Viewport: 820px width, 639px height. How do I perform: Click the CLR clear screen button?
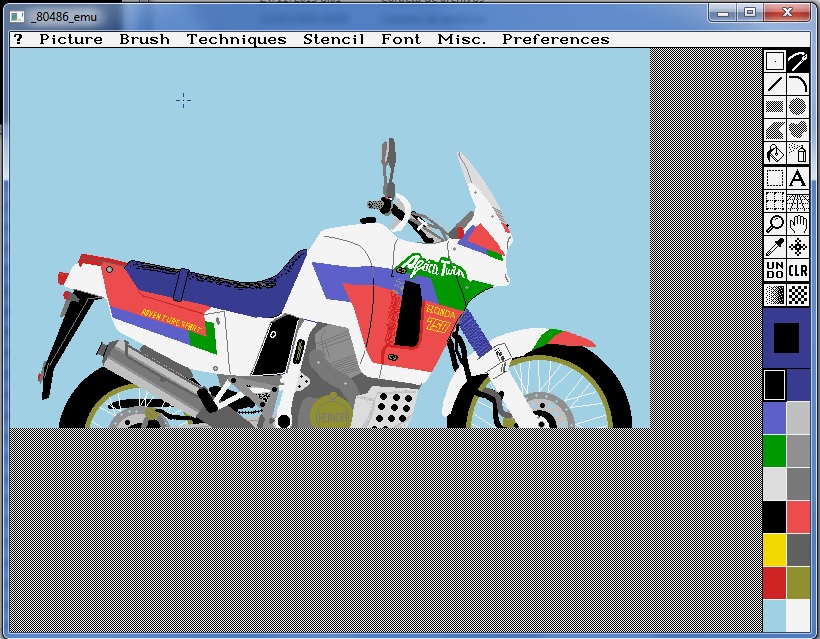tap(798, 270)
